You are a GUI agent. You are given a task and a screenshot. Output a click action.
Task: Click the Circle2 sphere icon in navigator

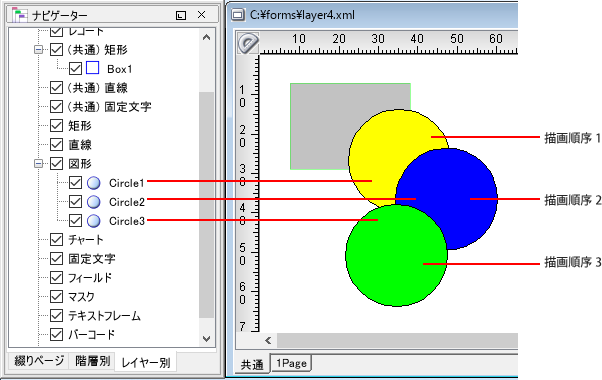(94, 202)
